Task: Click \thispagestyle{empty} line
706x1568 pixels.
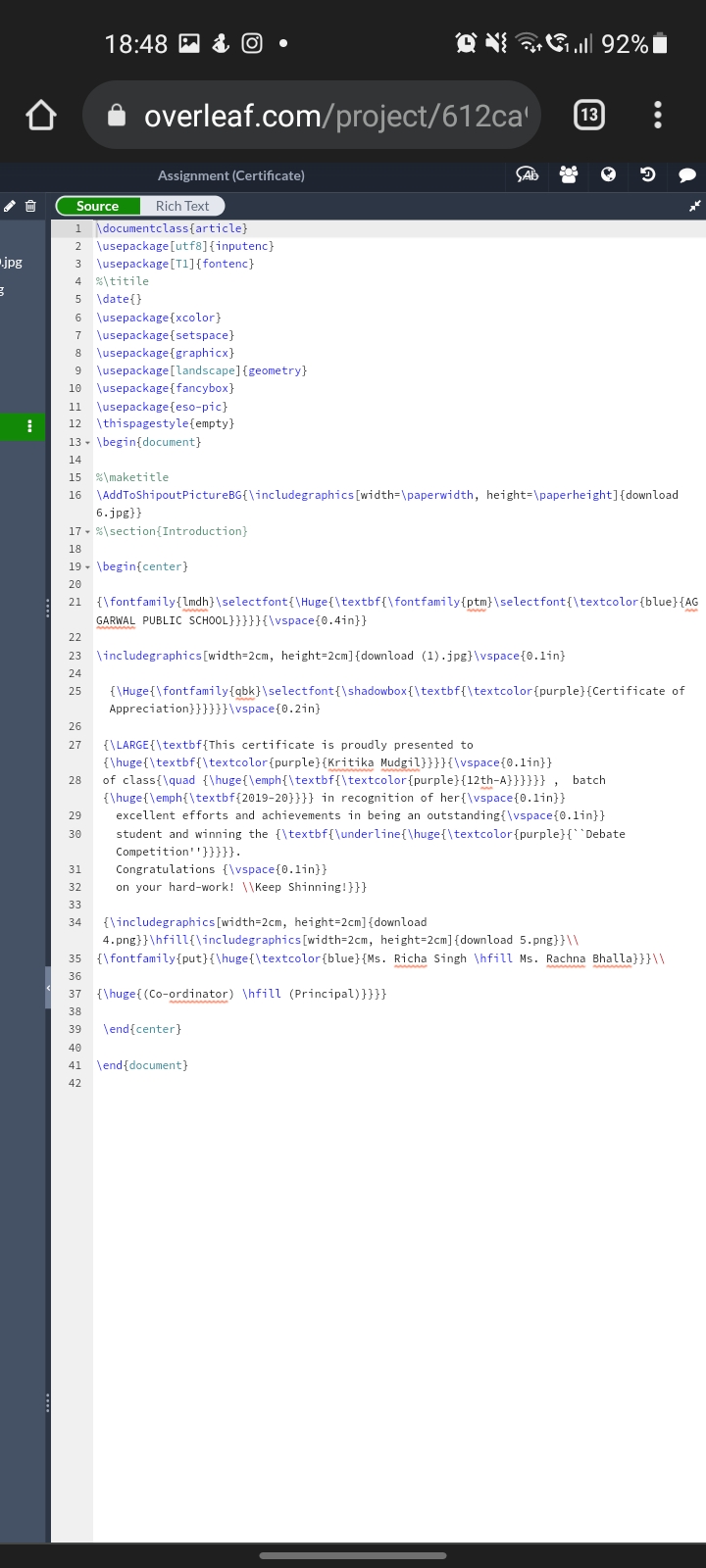Action: click(x=166, y=424)
